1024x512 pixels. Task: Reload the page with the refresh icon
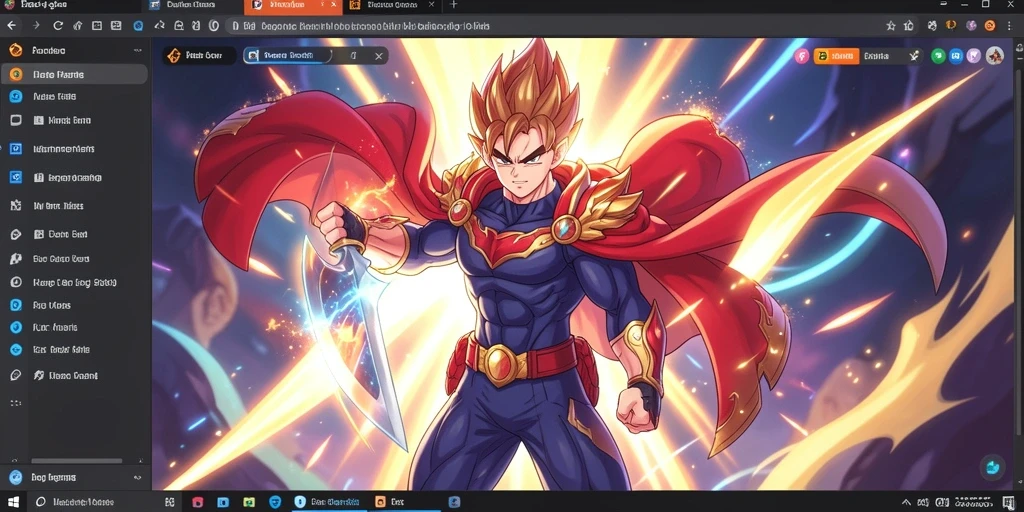[x=58, y=26]
